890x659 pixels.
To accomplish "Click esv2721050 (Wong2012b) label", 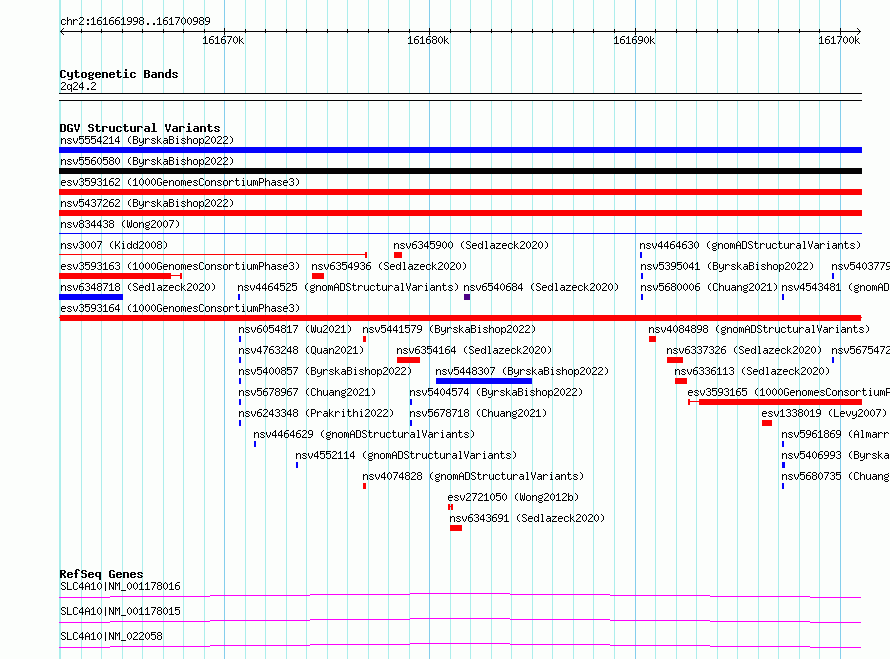I will (513, 497).
